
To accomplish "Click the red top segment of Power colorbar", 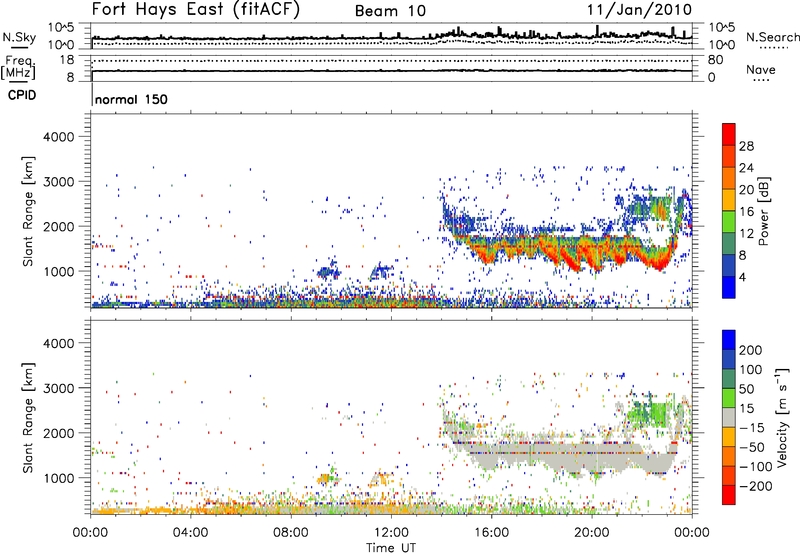I will coord(729,134).
